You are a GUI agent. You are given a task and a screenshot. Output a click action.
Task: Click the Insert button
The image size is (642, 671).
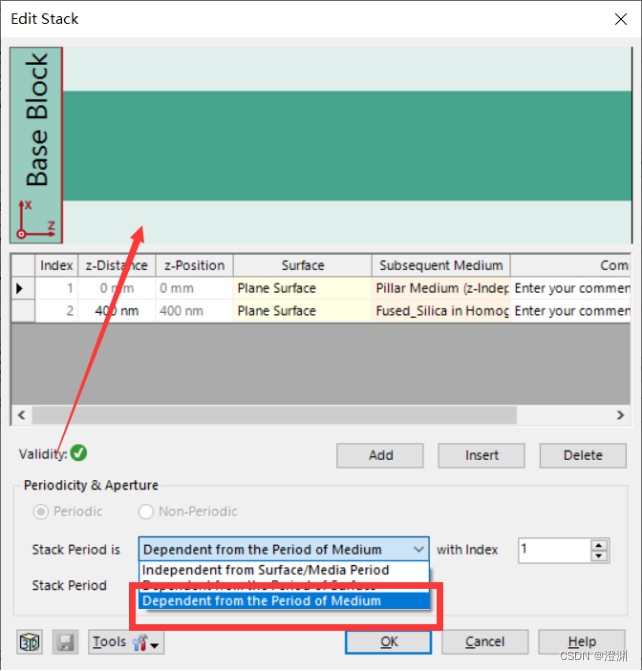pyautogui.click(x=482, y=455)
